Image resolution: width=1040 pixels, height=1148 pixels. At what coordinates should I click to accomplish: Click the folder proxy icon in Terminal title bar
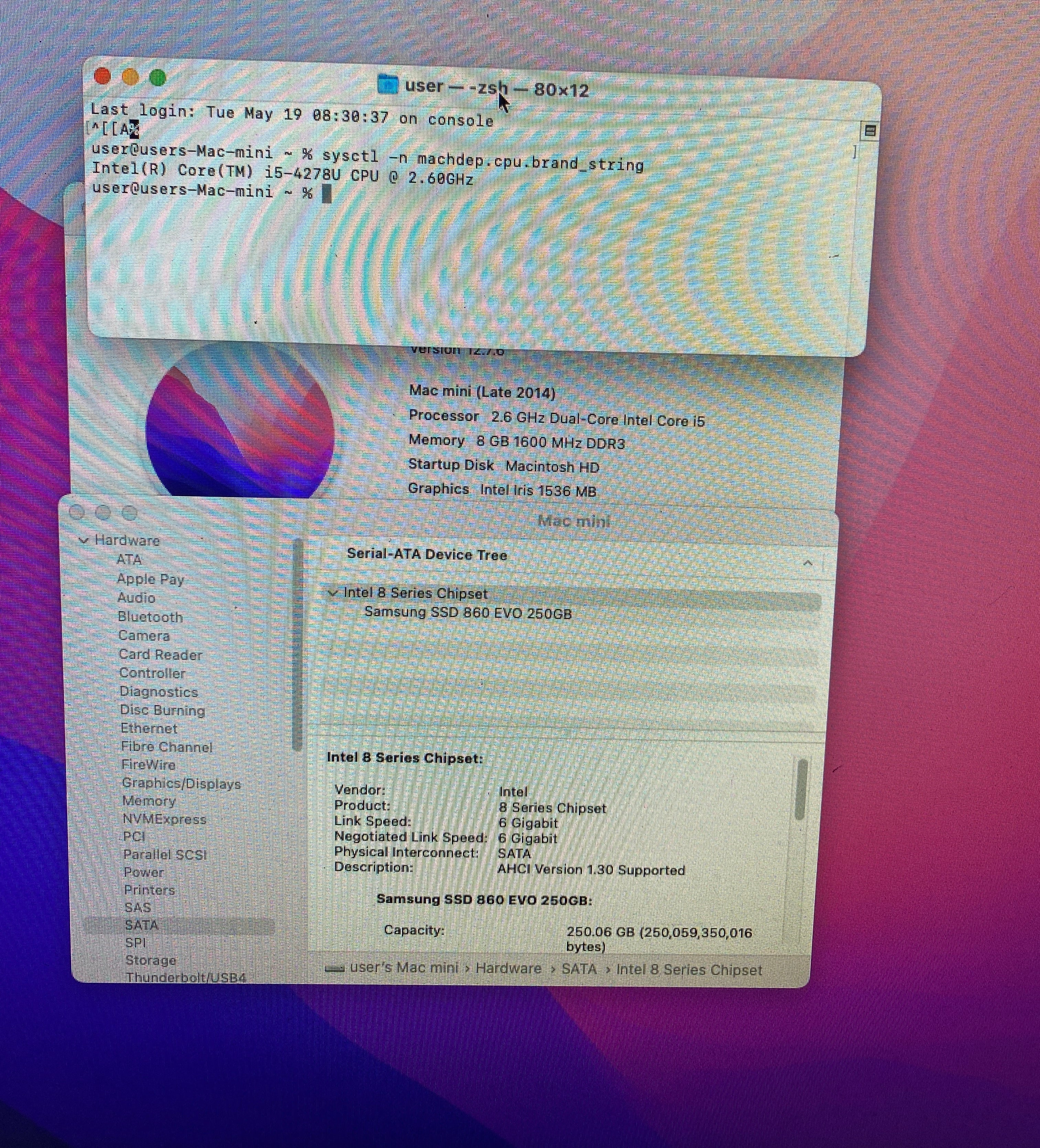point(388,84)
